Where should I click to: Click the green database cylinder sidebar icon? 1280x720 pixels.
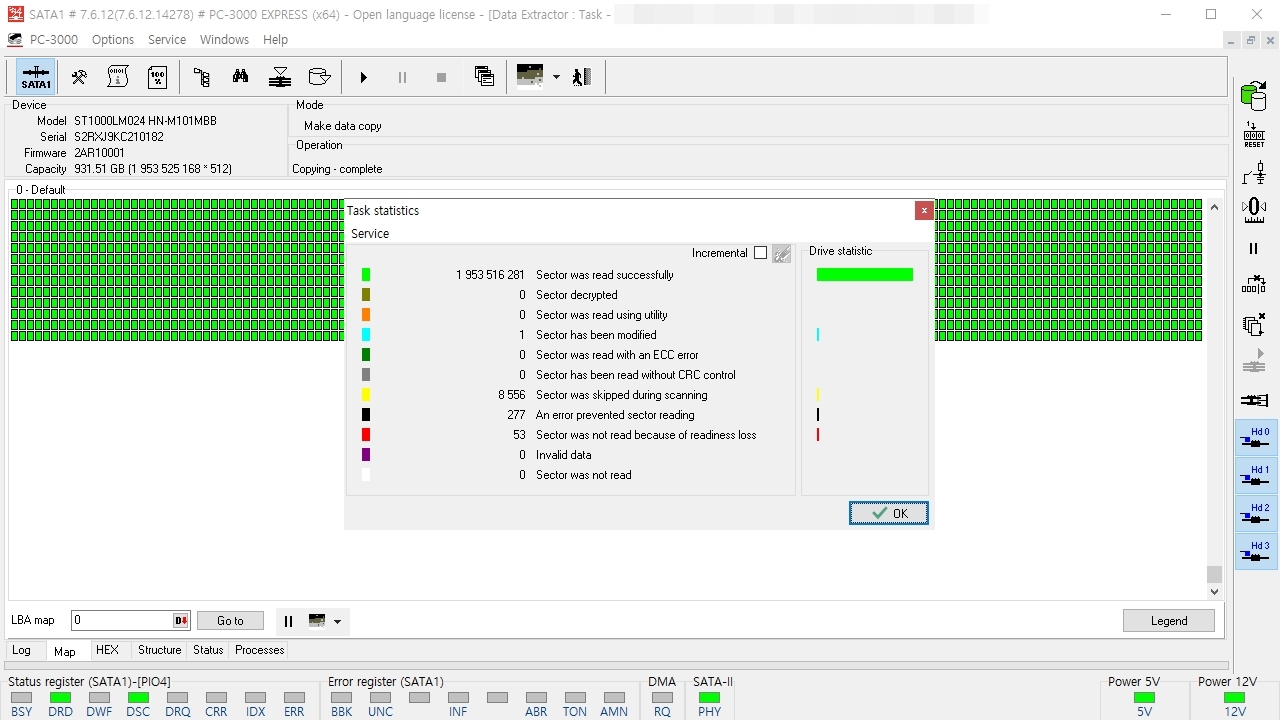click(x=1254, y=96)
